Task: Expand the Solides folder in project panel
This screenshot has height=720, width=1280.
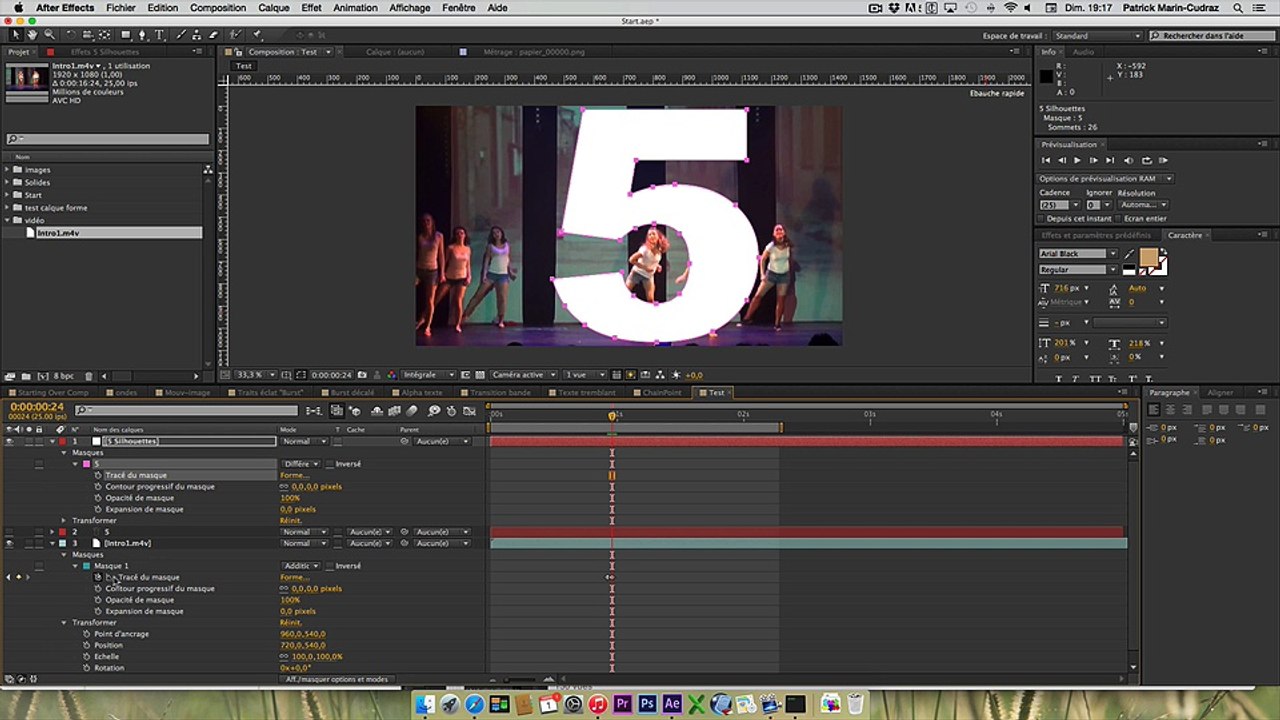Action: (7, 182)
